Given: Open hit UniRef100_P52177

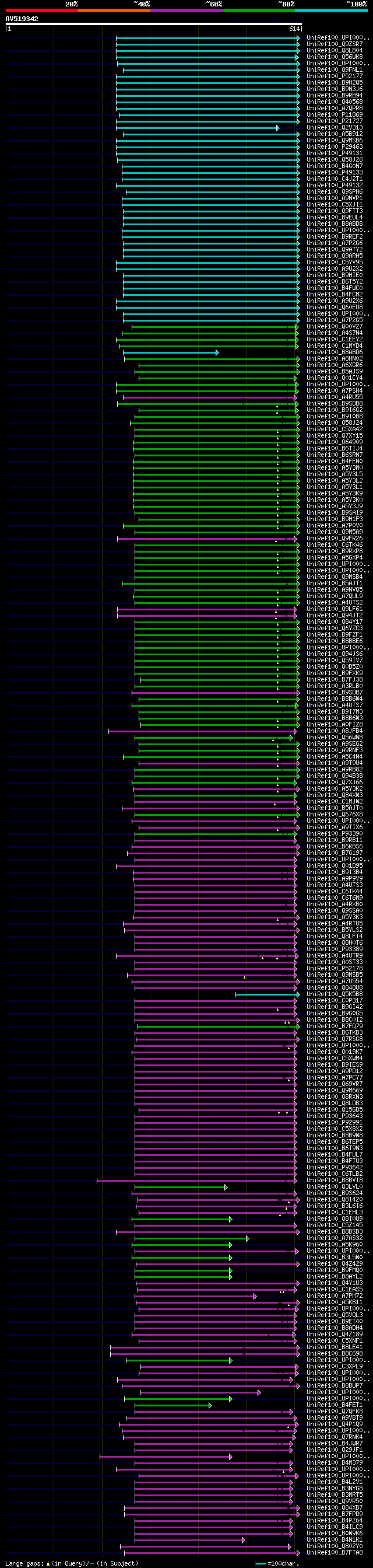Looking at the screenshot, I should [x=335, y=76].
